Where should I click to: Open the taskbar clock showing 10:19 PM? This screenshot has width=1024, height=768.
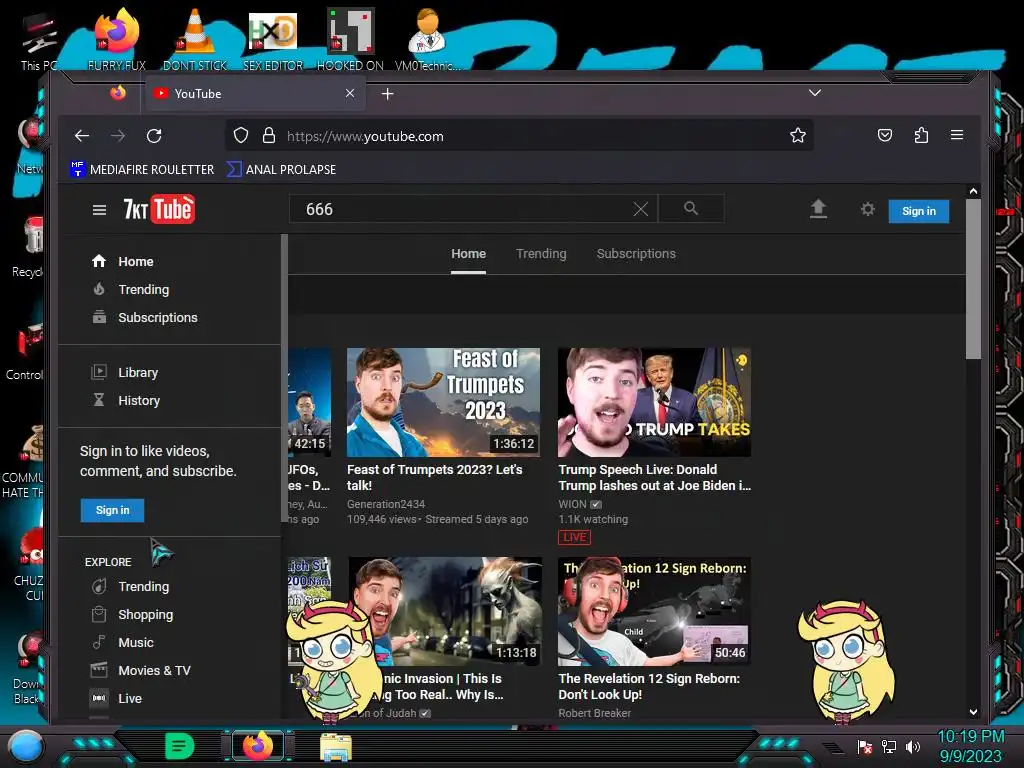970,746
